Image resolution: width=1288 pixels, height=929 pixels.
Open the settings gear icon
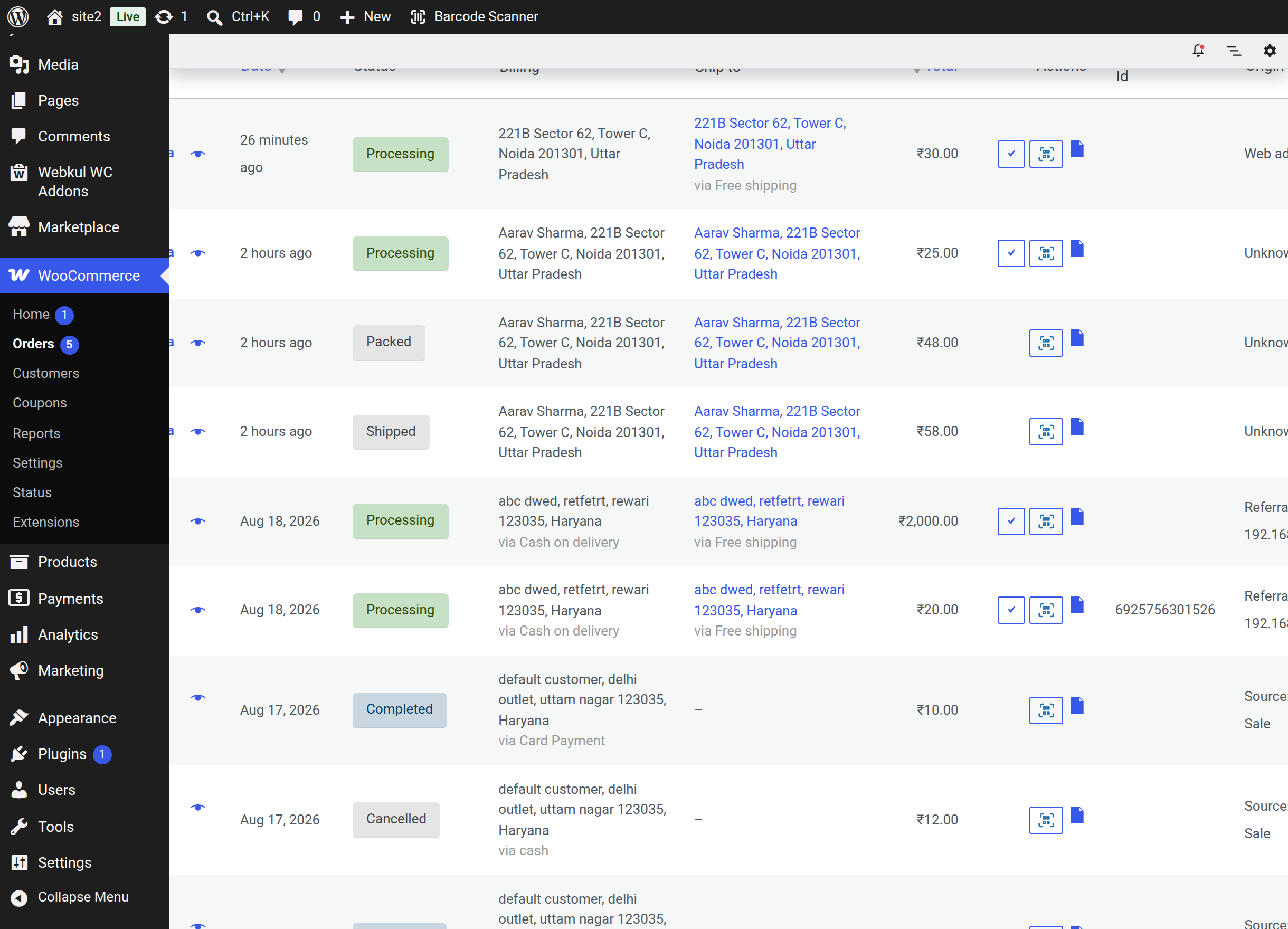(x=1270, y=51)
